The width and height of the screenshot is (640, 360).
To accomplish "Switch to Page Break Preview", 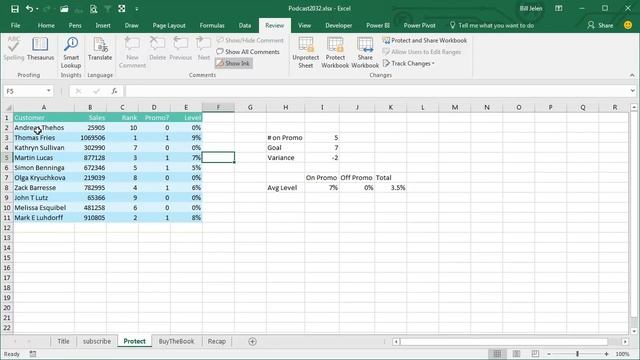I will point(535,354).
